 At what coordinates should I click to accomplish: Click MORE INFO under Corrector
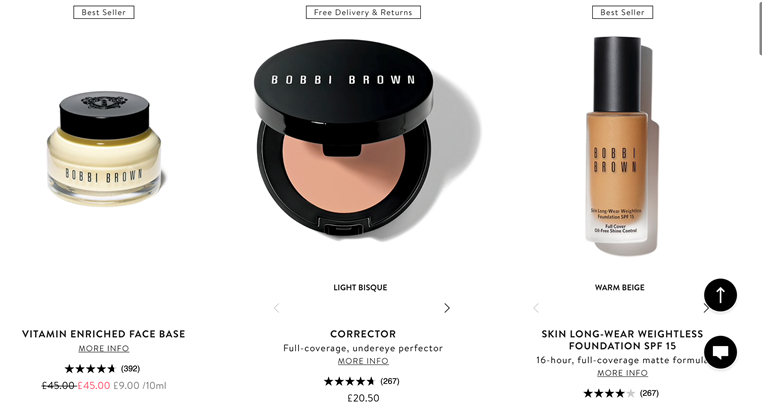(363, 361)
